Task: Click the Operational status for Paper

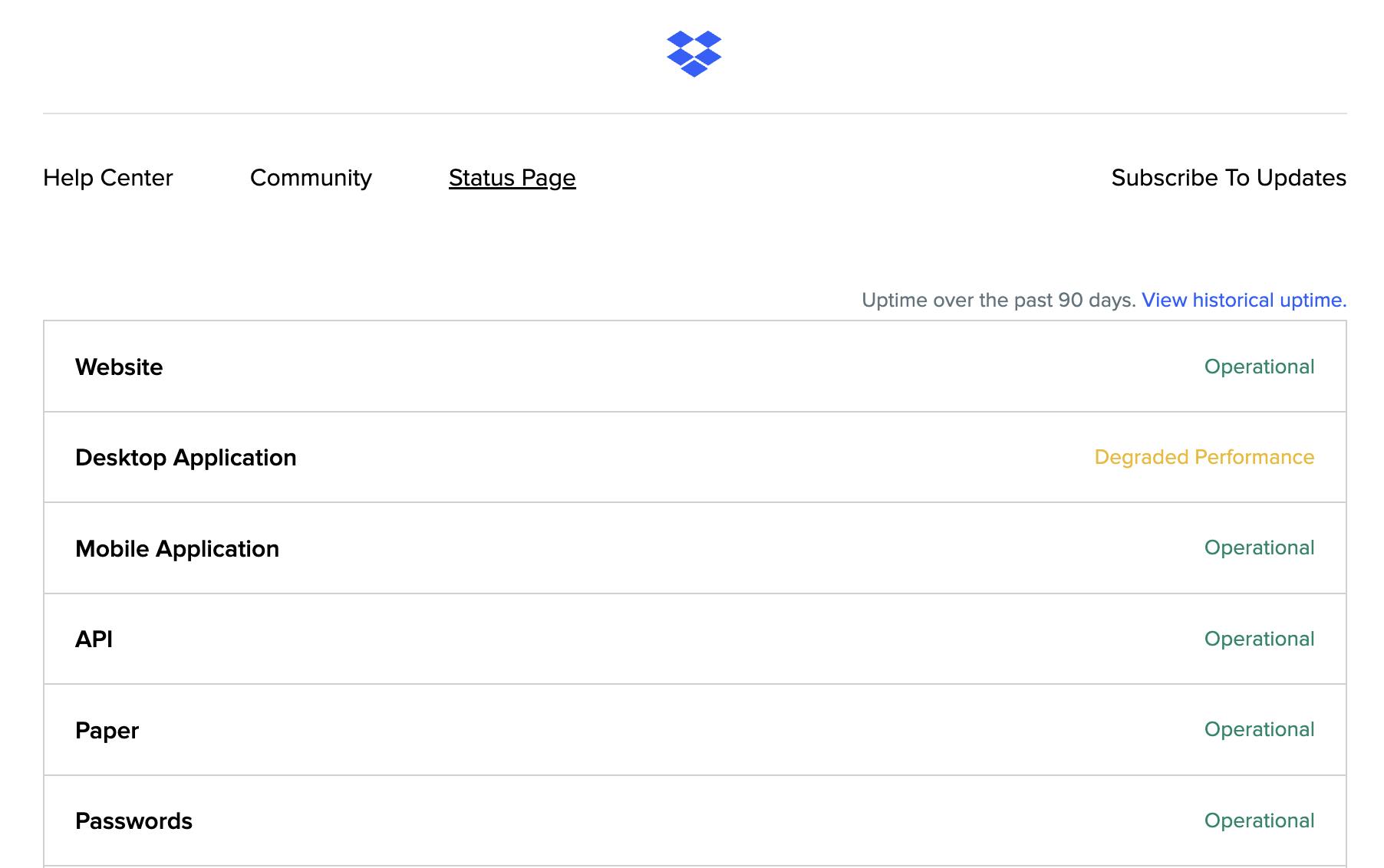Action: (x=1259, y=729)
